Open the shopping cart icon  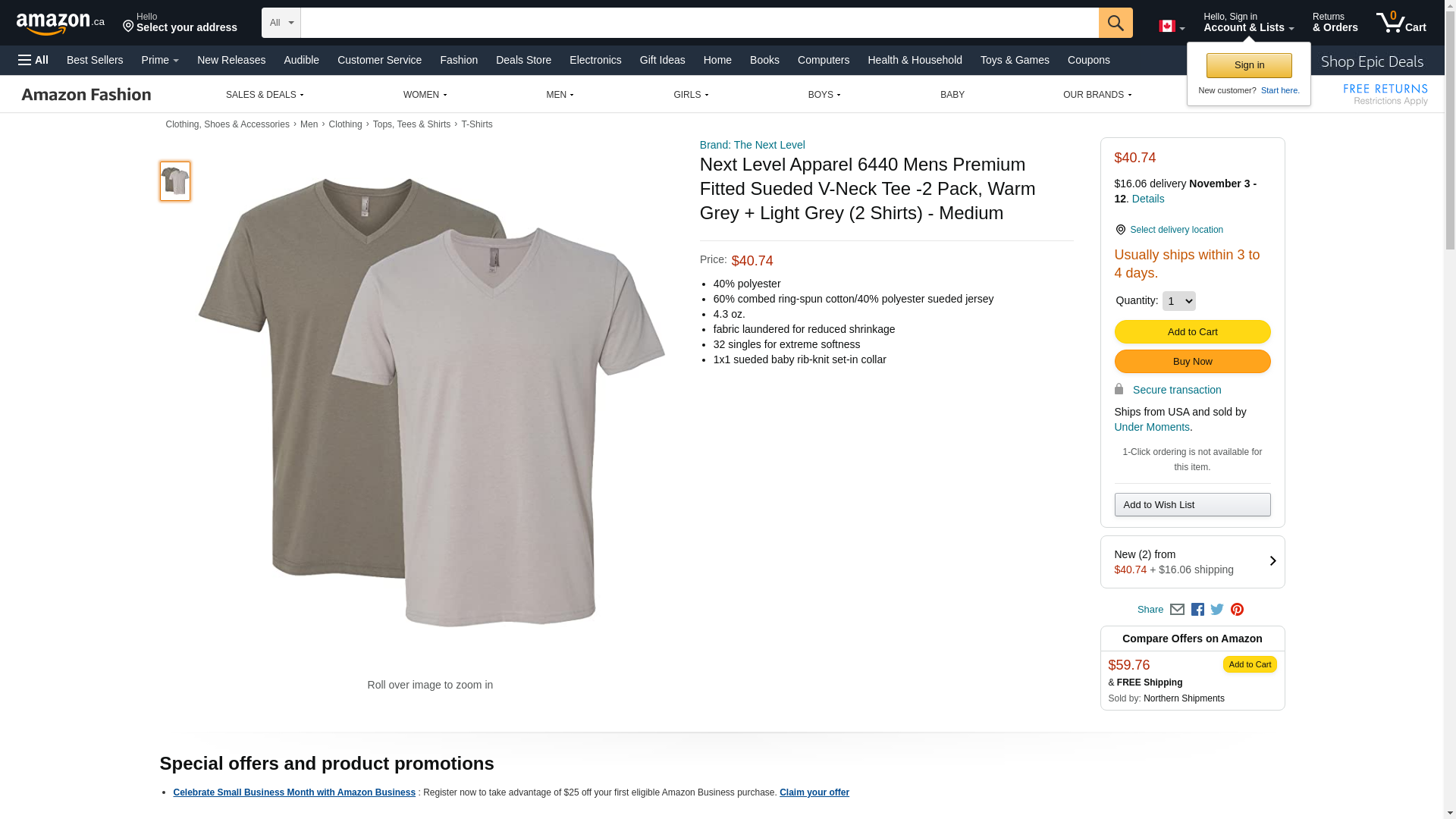pos(1401,23)
